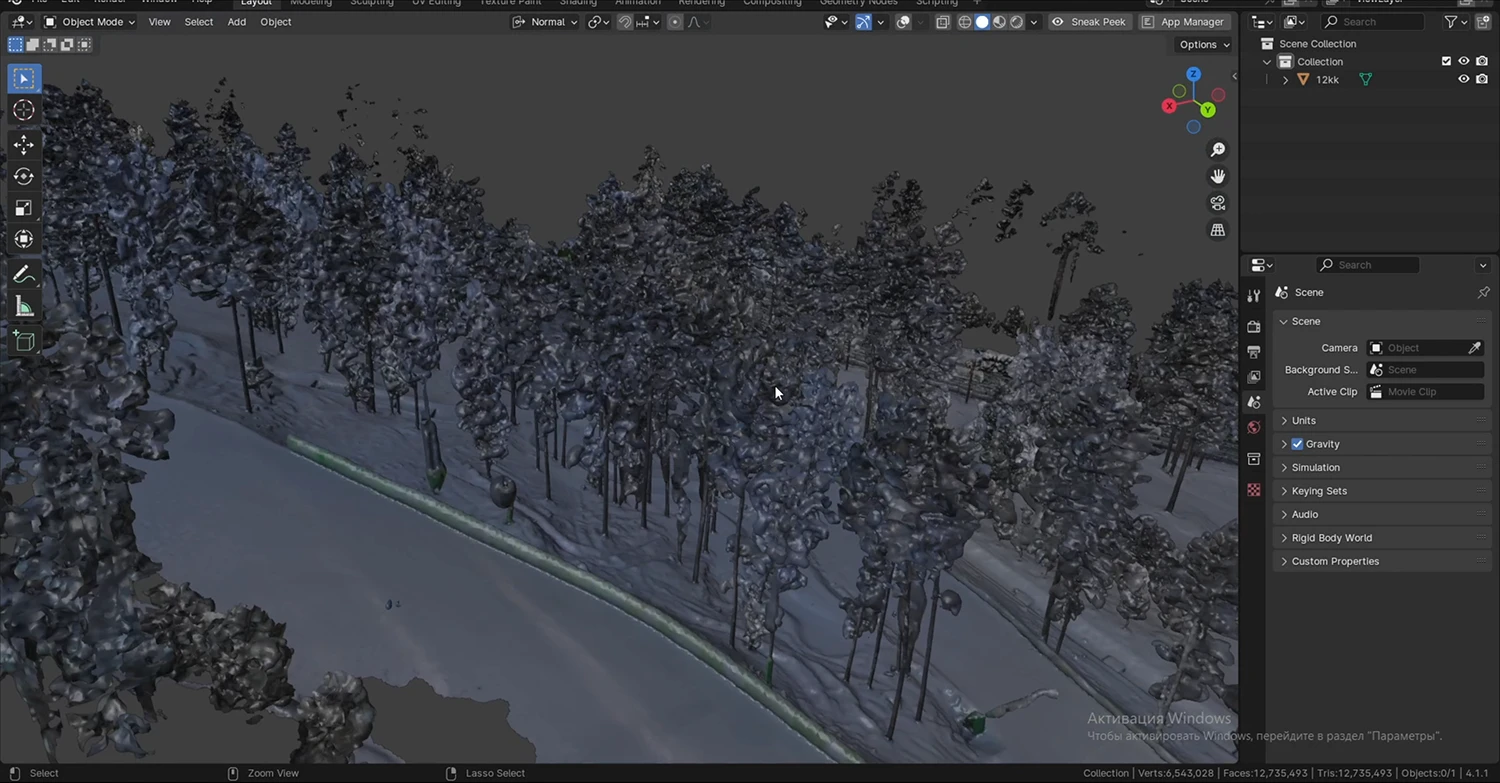Switch perspective/orthographic with the grid icon
This screenshot has width=1500, height=783.
(x=1217, y=230)
